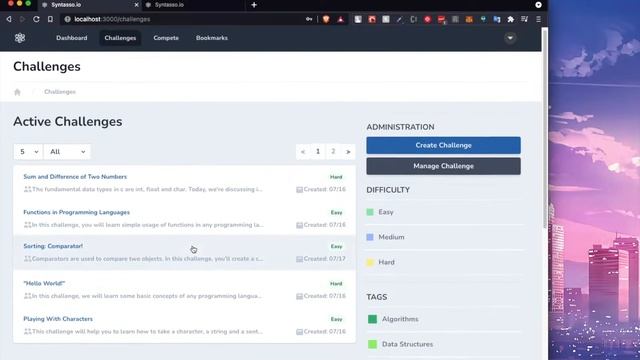Screen dimensions: 640x360
Task: Click the people icon under "Hello World!"
Action: click(x=27, y=296)
